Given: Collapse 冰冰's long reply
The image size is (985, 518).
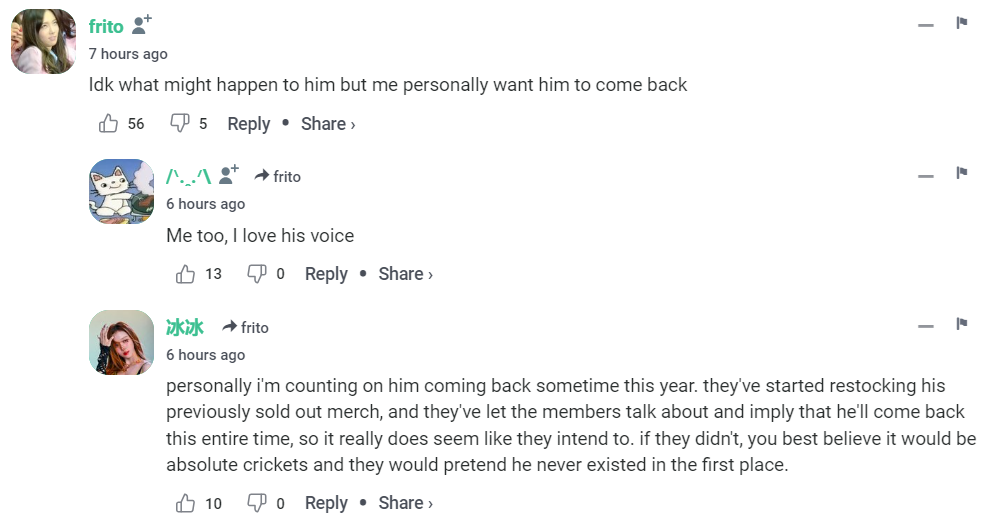Looking at the screenshot, I should tap(926, 326).
